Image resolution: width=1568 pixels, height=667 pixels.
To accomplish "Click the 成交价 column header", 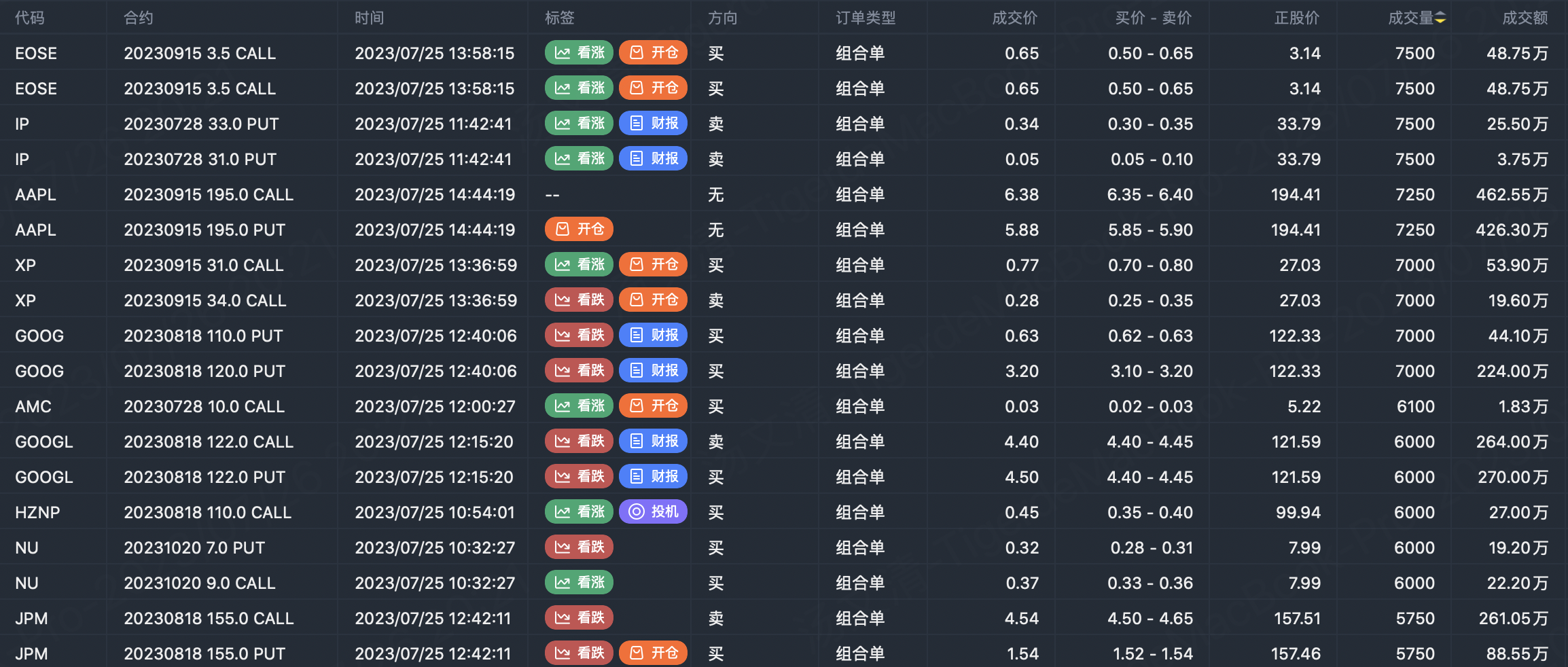I will pos(1015,18).
